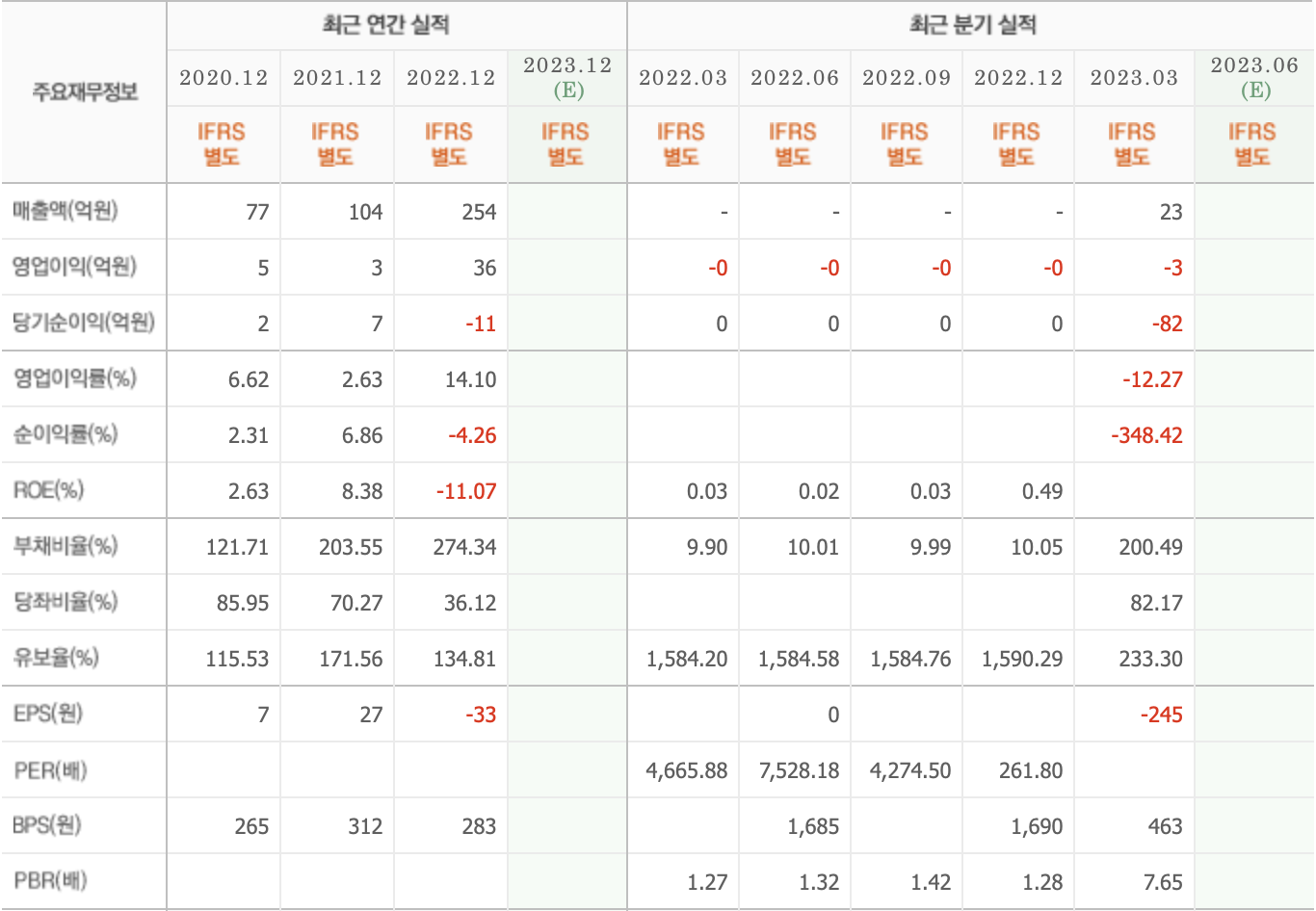Select the 영업이익률(%) row label
The width and height of the screenshot is (1316, 911).
(x=74, y=378)
